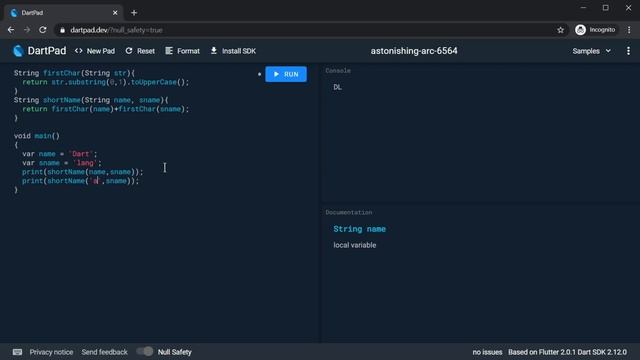Toggle the Null Safety switch
This screenshot has width=640, height=360.
[145, 351]
